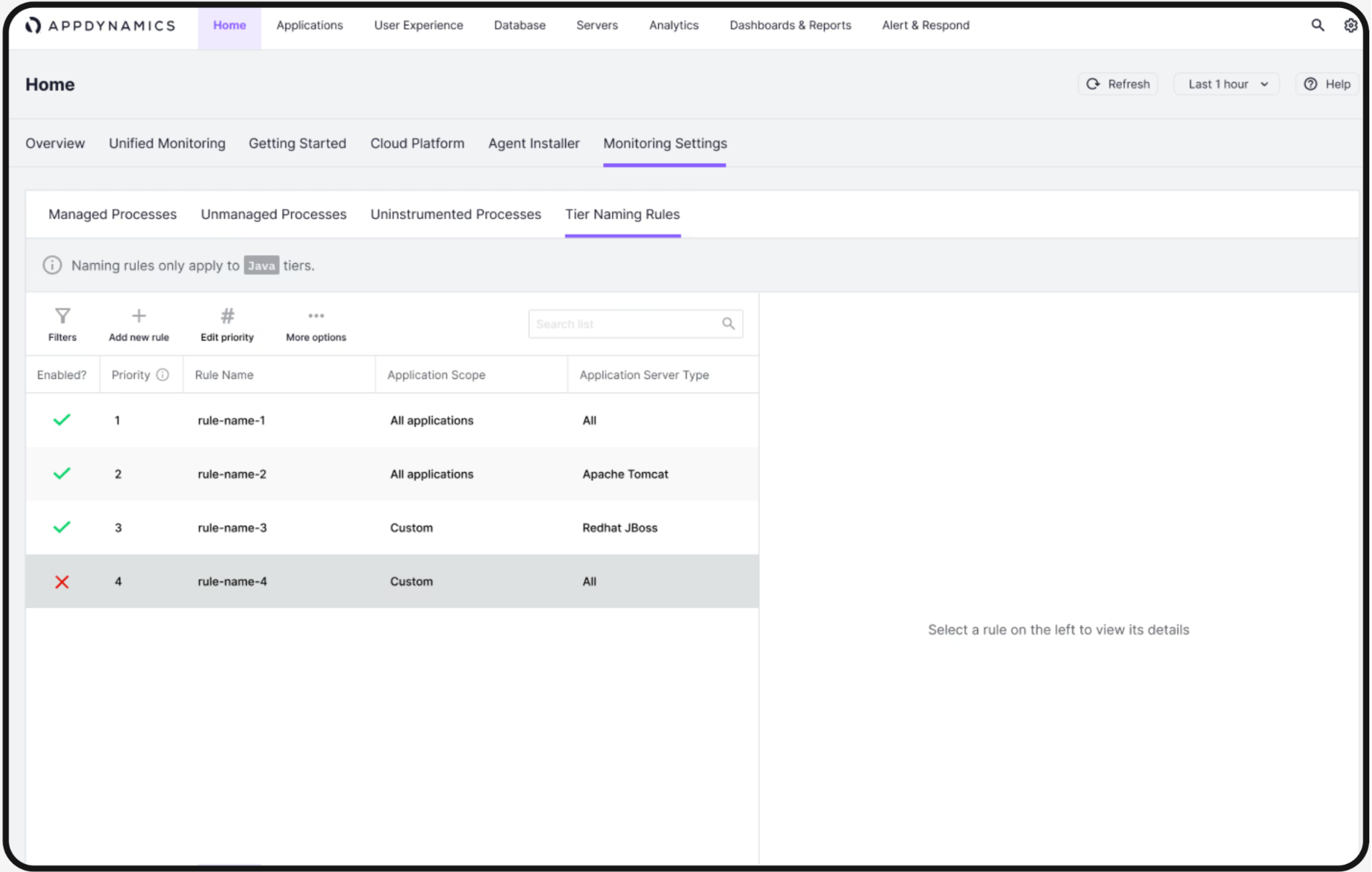The height and width of the screenshot is (872, 1372).
Task: Toggle enabled checkmark for rule-name-3
Action: click(62, 527)
